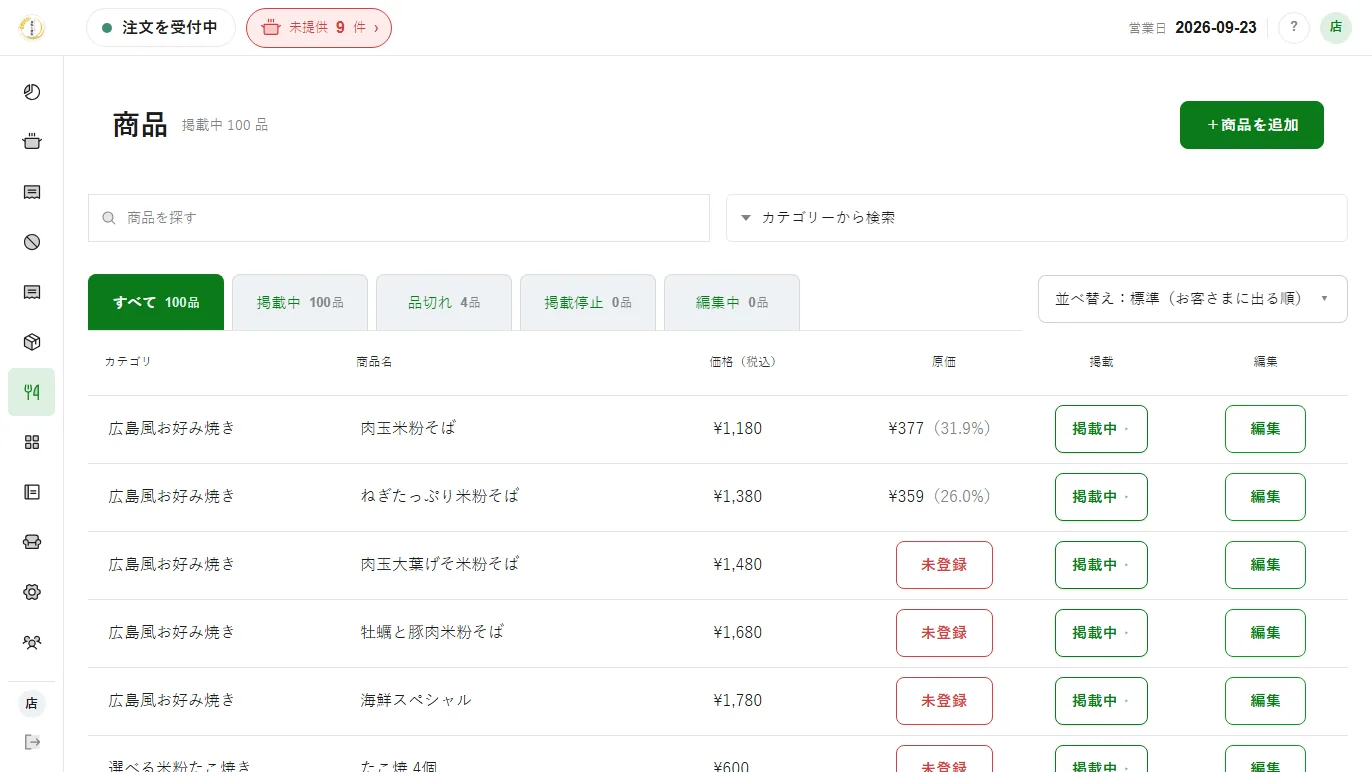
Task: Select the すべて 100品 tab
Action: coord(156,302)
